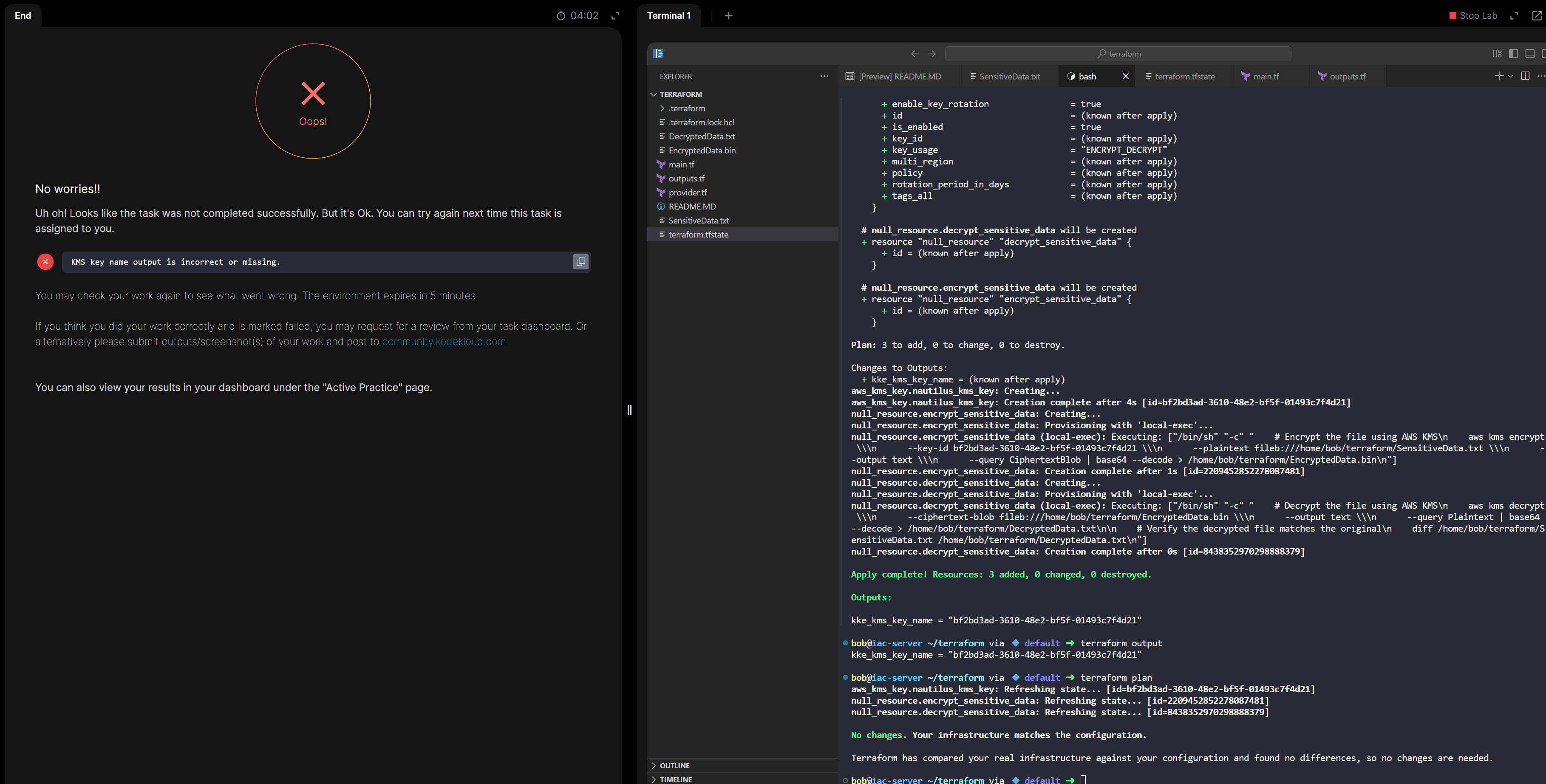Screen dimensions: 1546x784
Task: Open the terminal in a new window
Action: click(x=1536, y=16)
